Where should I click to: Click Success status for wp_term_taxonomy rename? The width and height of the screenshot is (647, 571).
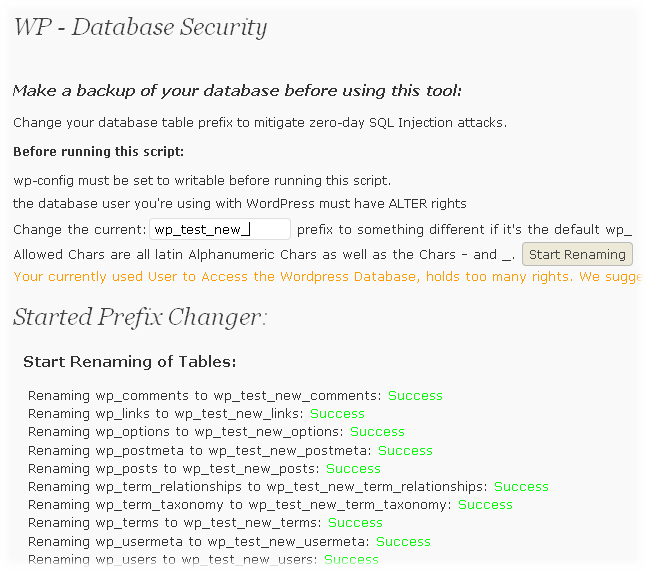tap(485, 505)
